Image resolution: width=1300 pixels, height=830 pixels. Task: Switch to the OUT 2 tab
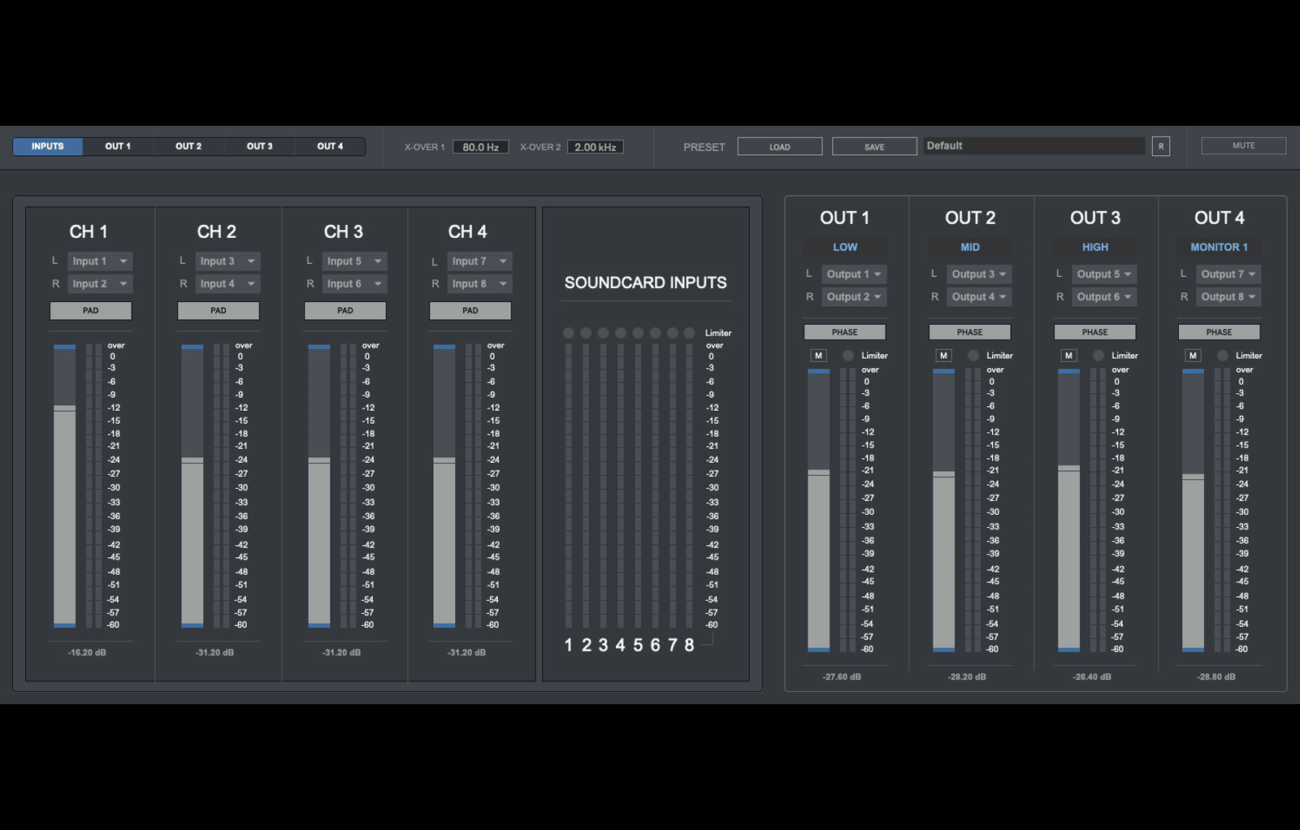[x=188, y=145]
